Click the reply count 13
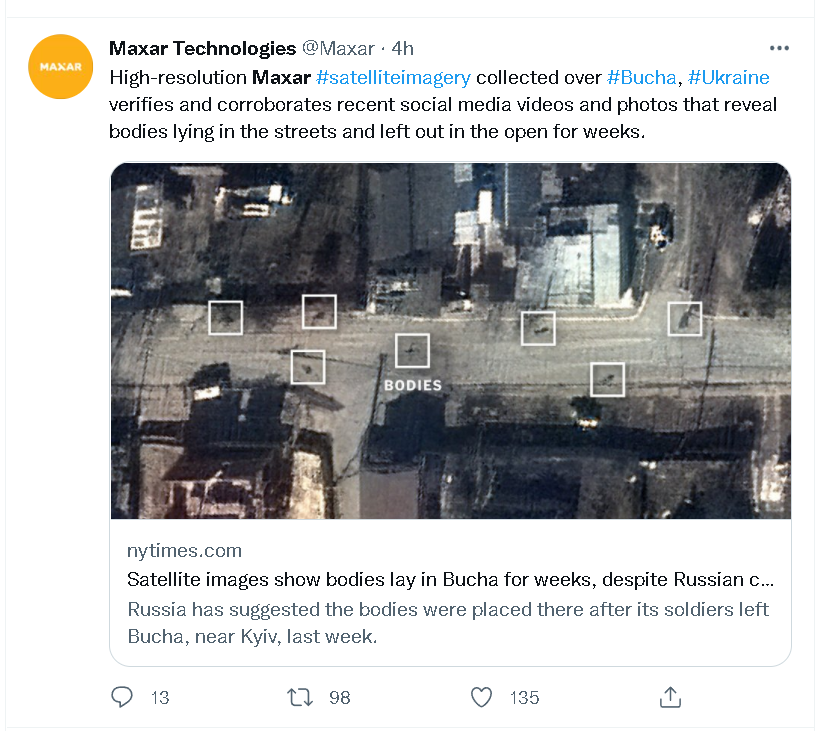This screenshot has width=837, height=731. coord(160,697)
